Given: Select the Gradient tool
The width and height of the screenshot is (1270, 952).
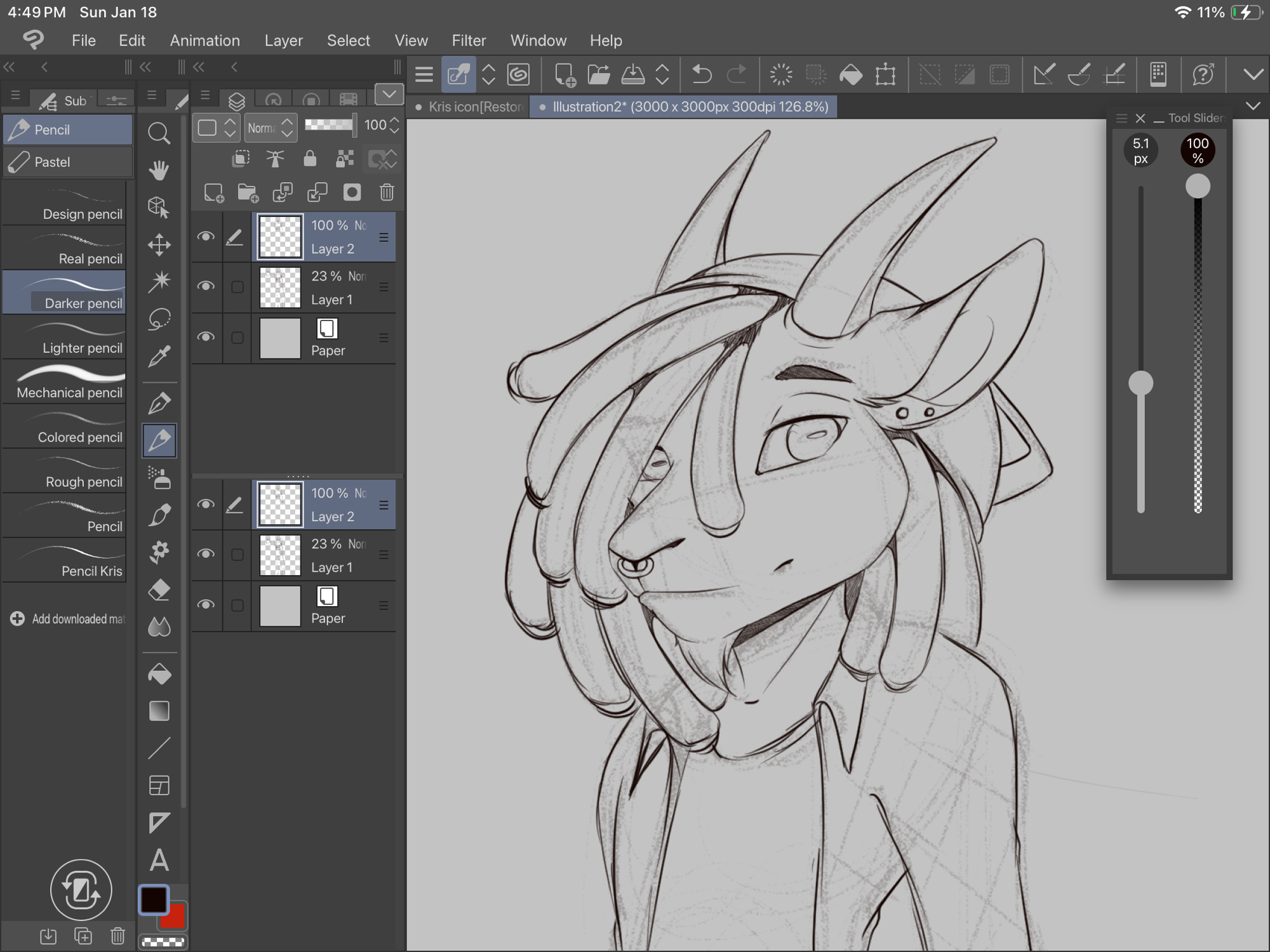Looking at the screenshot, I should (159, 711).
